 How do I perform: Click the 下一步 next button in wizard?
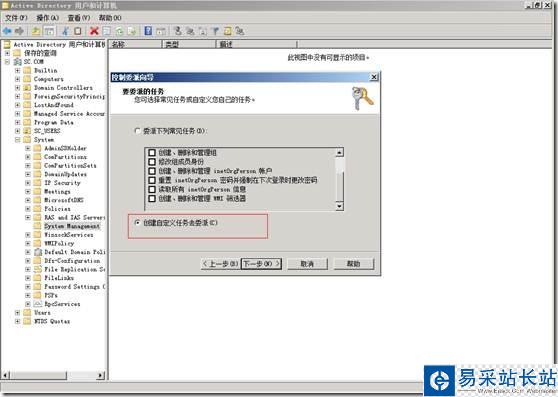pos(262,264)
